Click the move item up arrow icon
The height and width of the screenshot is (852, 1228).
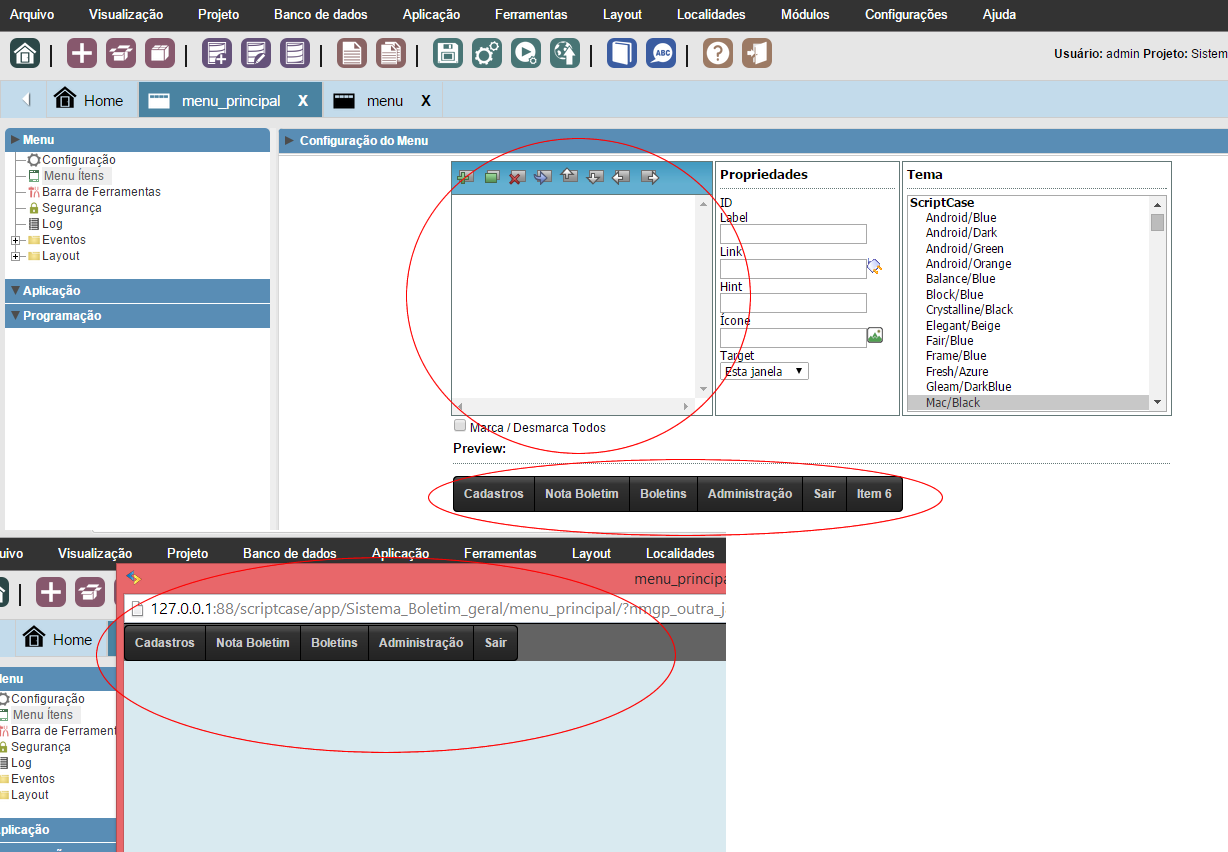click(x=569, y=176)
